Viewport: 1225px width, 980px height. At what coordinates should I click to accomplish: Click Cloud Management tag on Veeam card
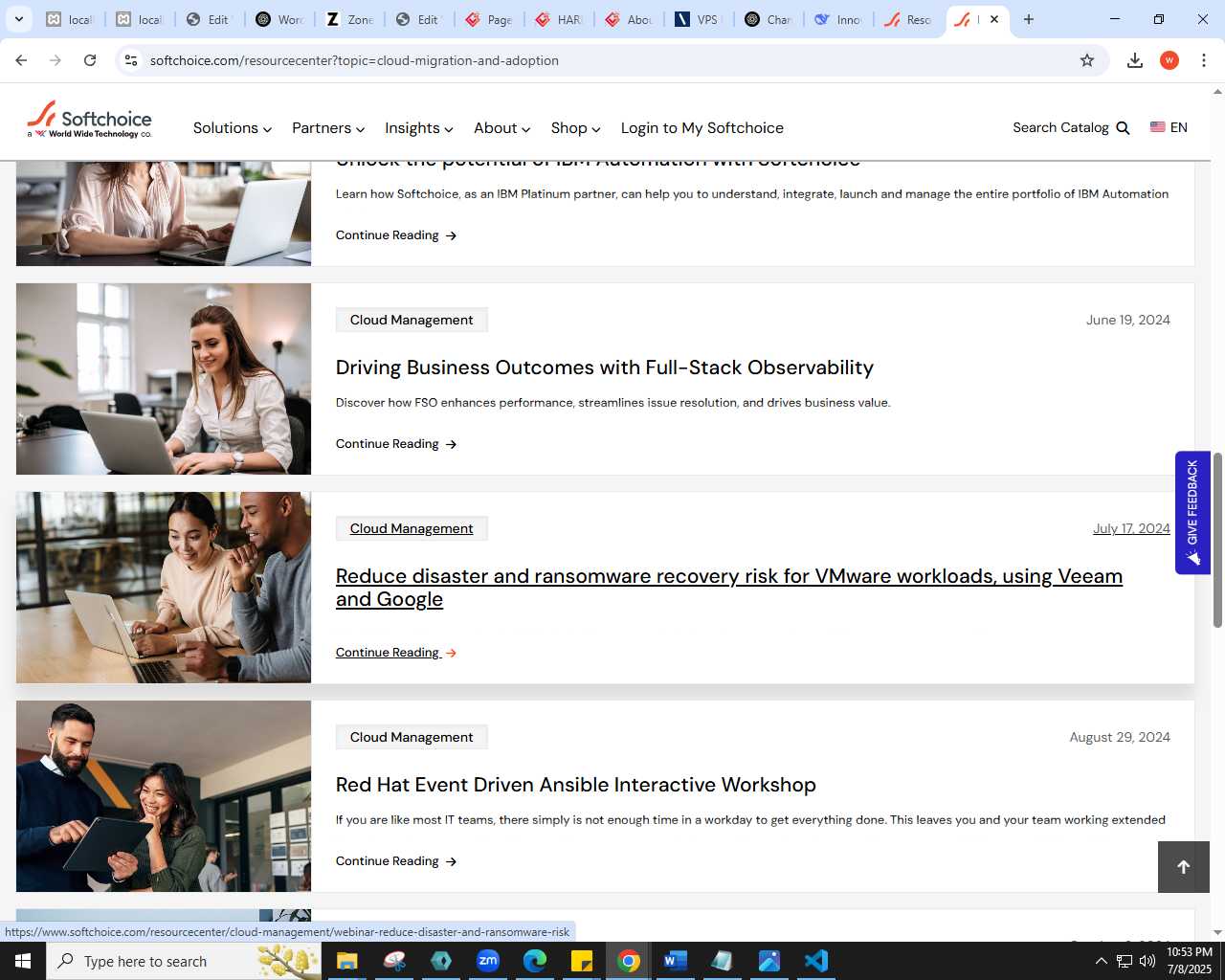pyautogui.click(x=412, y=528)
